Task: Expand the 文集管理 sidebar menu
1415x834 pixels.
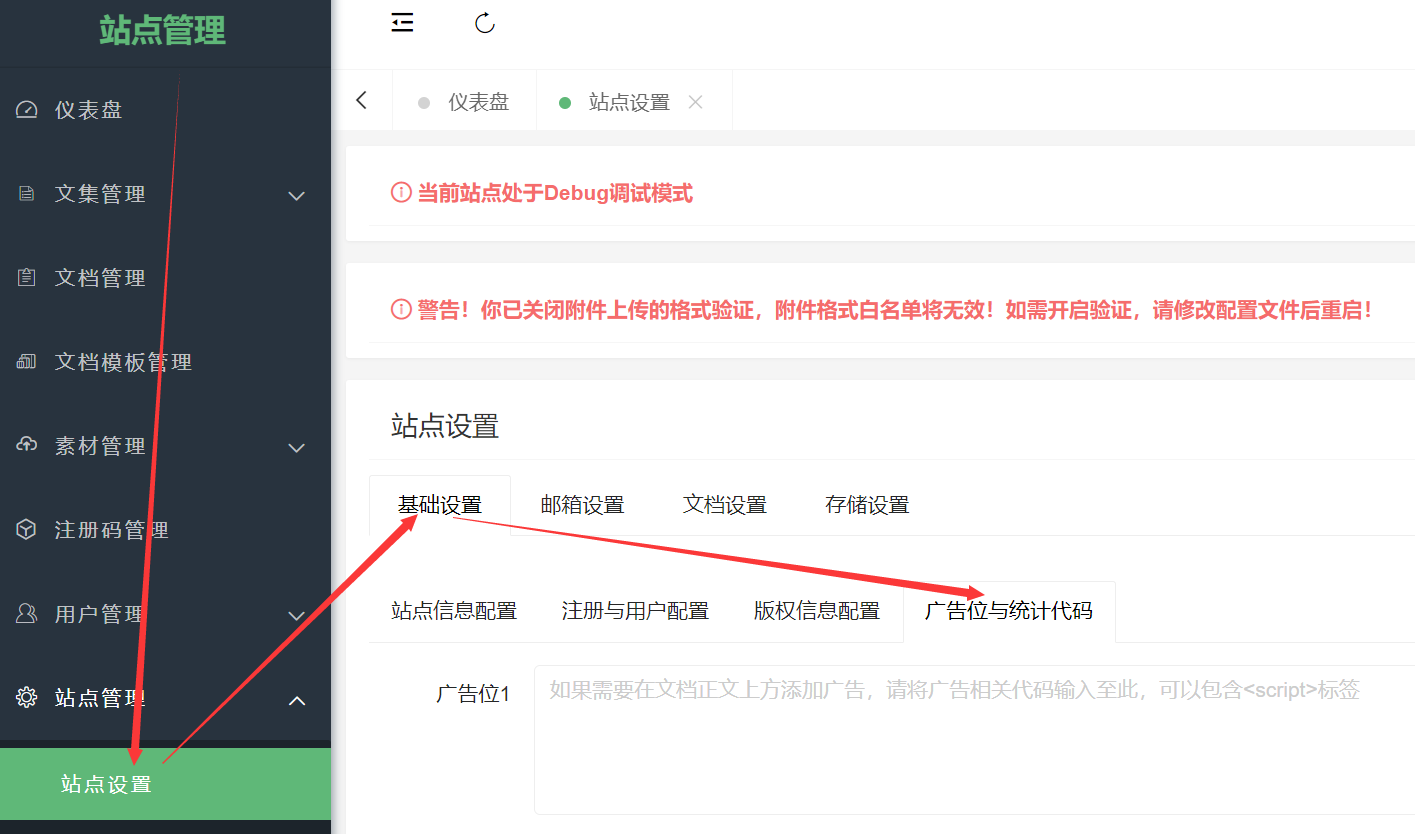Action: (296, 195)
